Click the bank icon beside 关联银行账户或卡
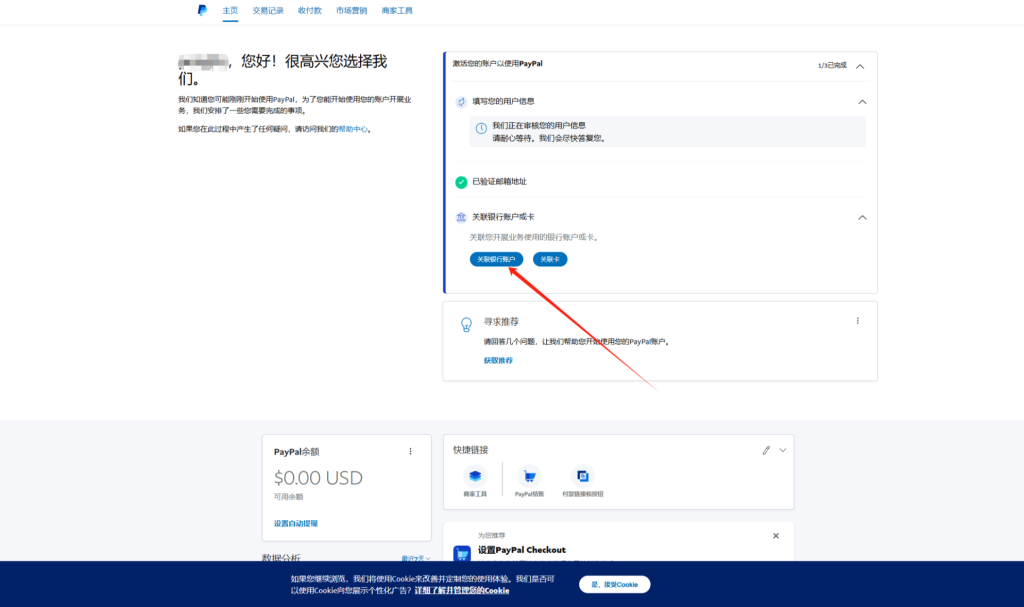Image resolution: width=1024 pixels, height=607 pixels. (x=462, y=217)
